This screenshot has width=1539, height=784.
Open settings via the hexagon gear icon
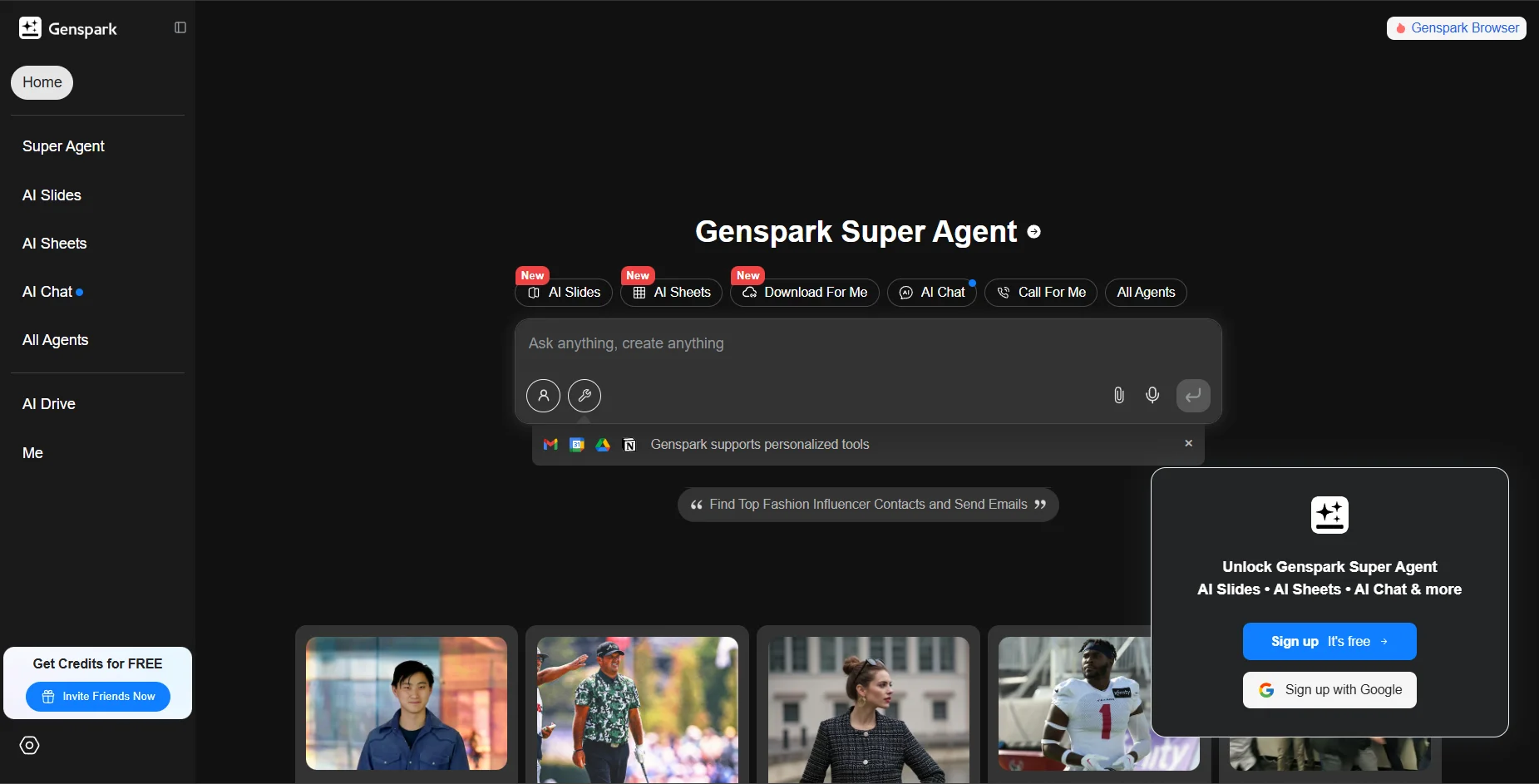click(29, 746)
